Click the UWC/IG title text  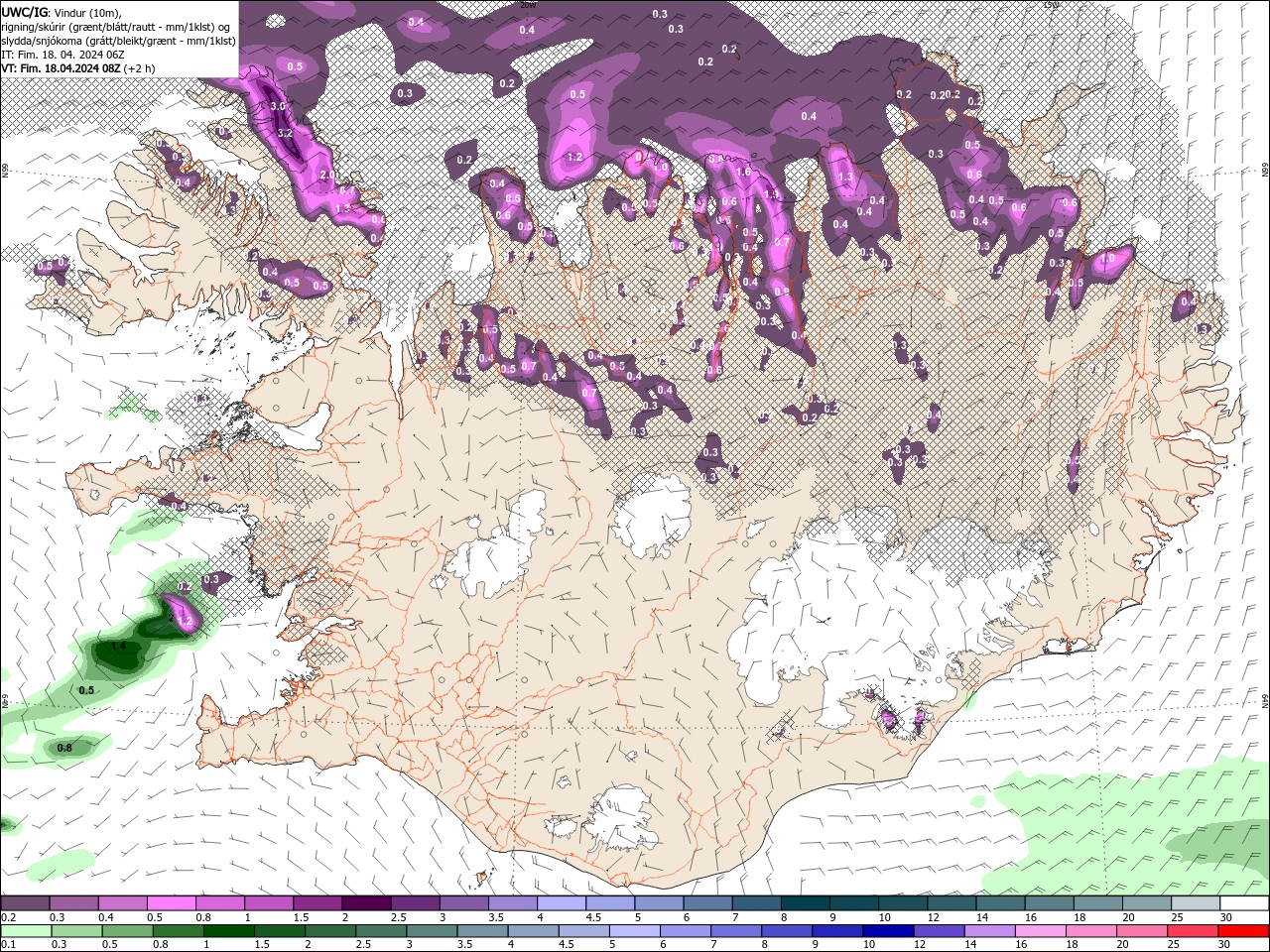tap(25, 12)
